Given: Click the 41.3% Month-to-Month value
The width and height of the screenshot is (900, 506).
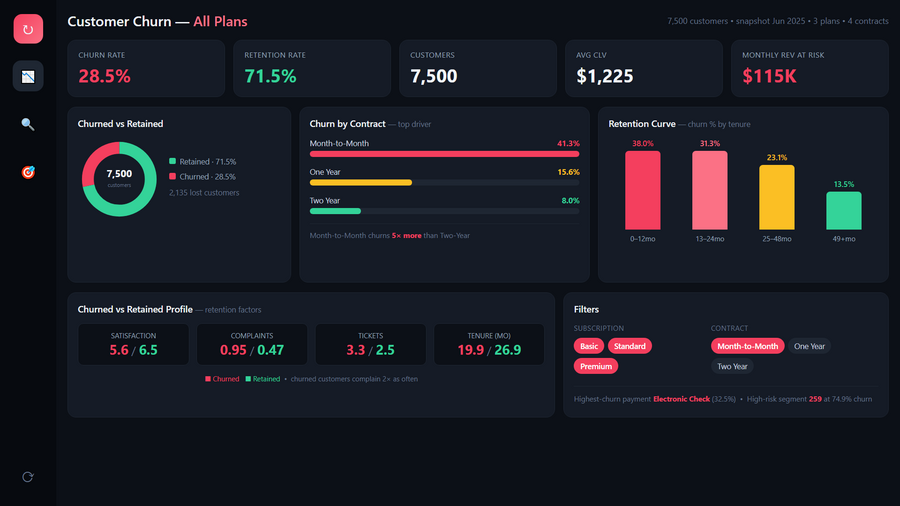Looking at the screenshot, I should [568, 143].
